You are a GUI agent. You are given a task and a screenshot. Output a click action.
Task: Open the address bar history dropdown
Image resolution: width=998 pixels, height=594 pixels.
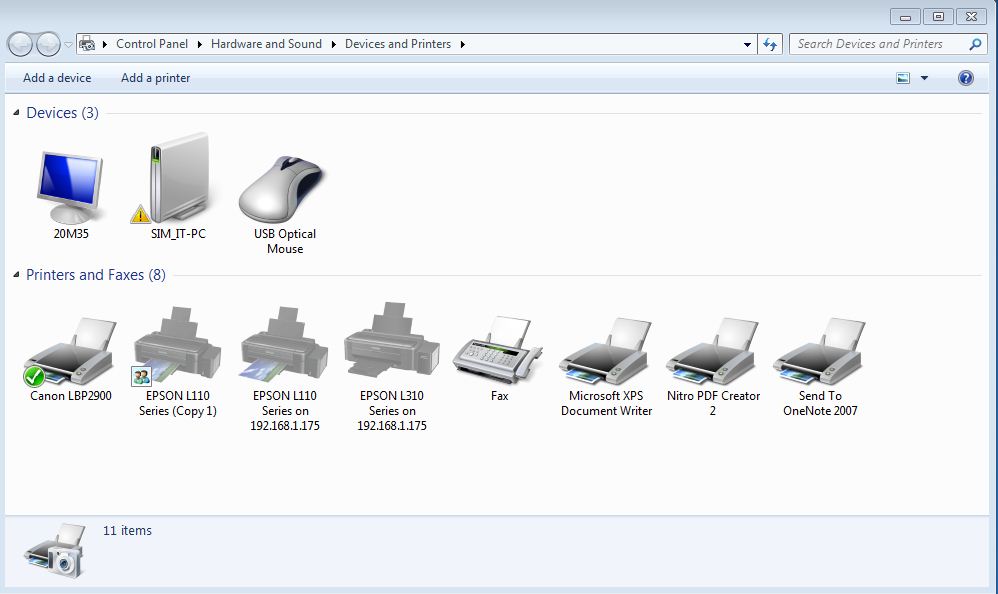(746, 44)
